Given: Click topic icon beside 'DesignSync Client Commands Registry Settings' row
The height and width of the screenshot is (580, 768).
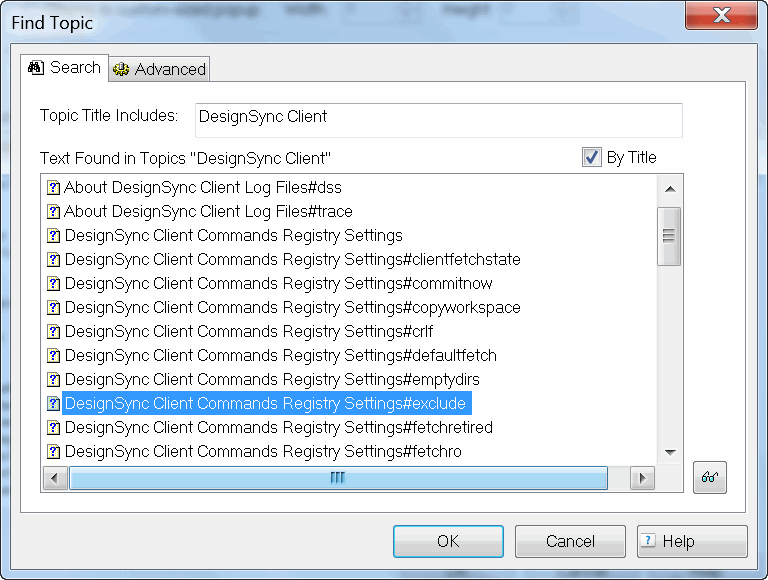Looking at the screenshot, I should 53,236.
